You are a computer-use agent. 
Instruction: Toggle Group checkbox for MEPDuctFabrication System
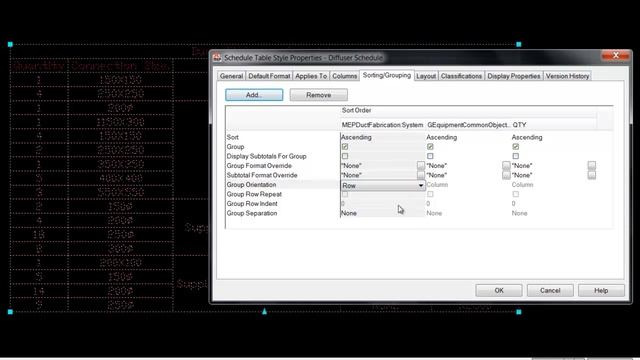point(345,147)
